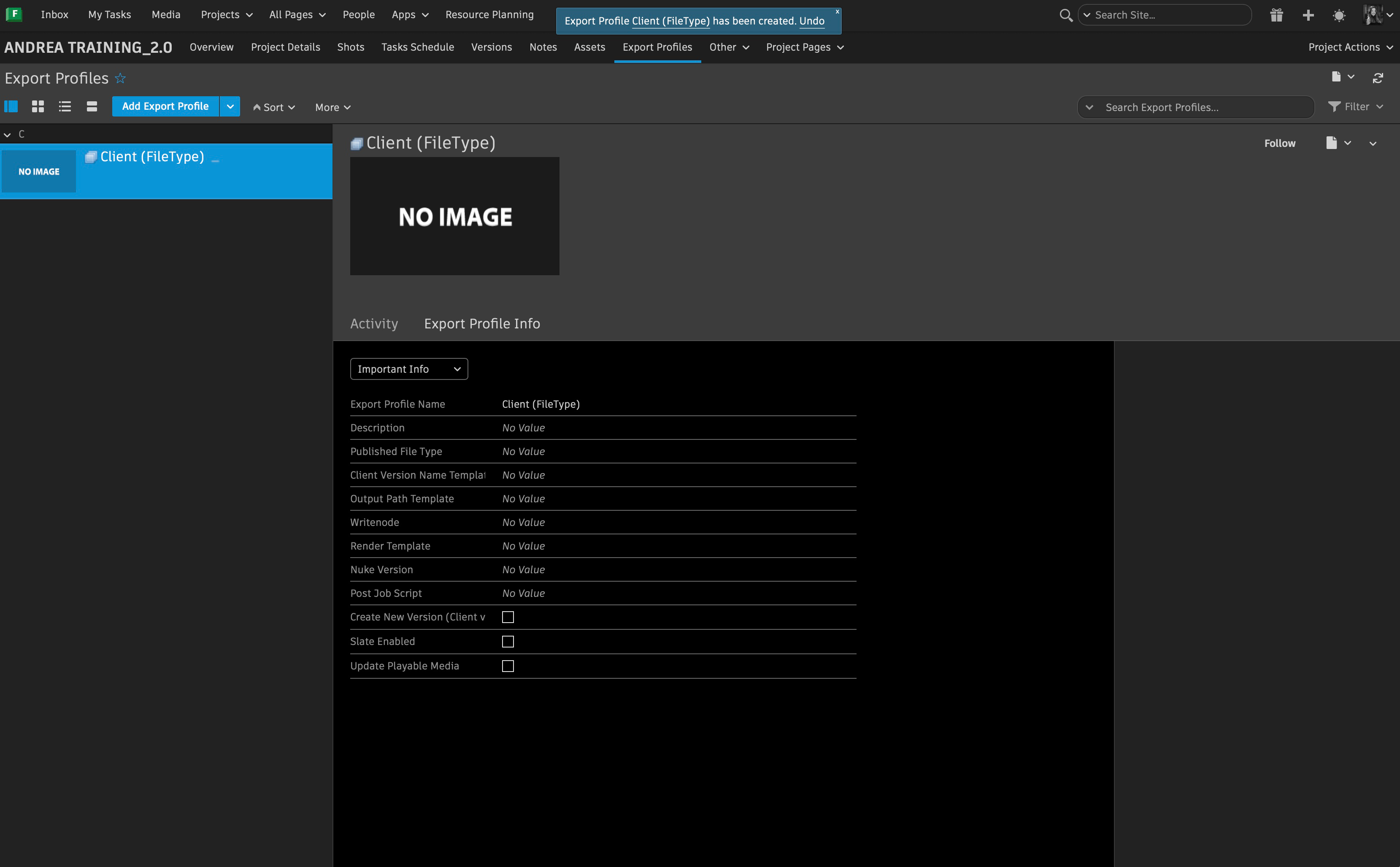
Task: Check Update Playable Media checkbox
Action: click(x=508, y=667)
